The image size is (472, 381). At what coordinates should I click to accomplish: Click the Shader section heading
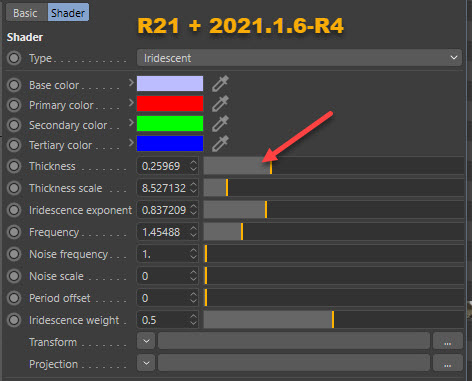25,37
